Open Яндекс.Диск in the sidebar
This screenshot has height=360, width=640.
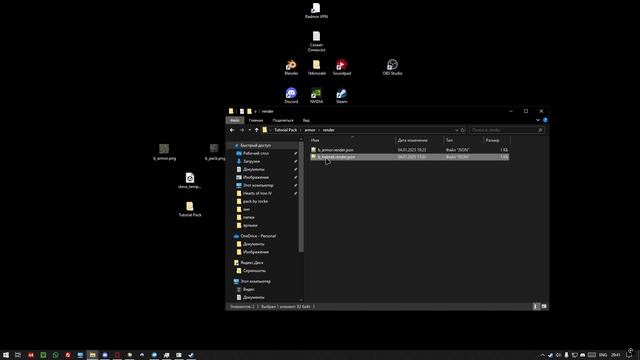tap(251, 263)
